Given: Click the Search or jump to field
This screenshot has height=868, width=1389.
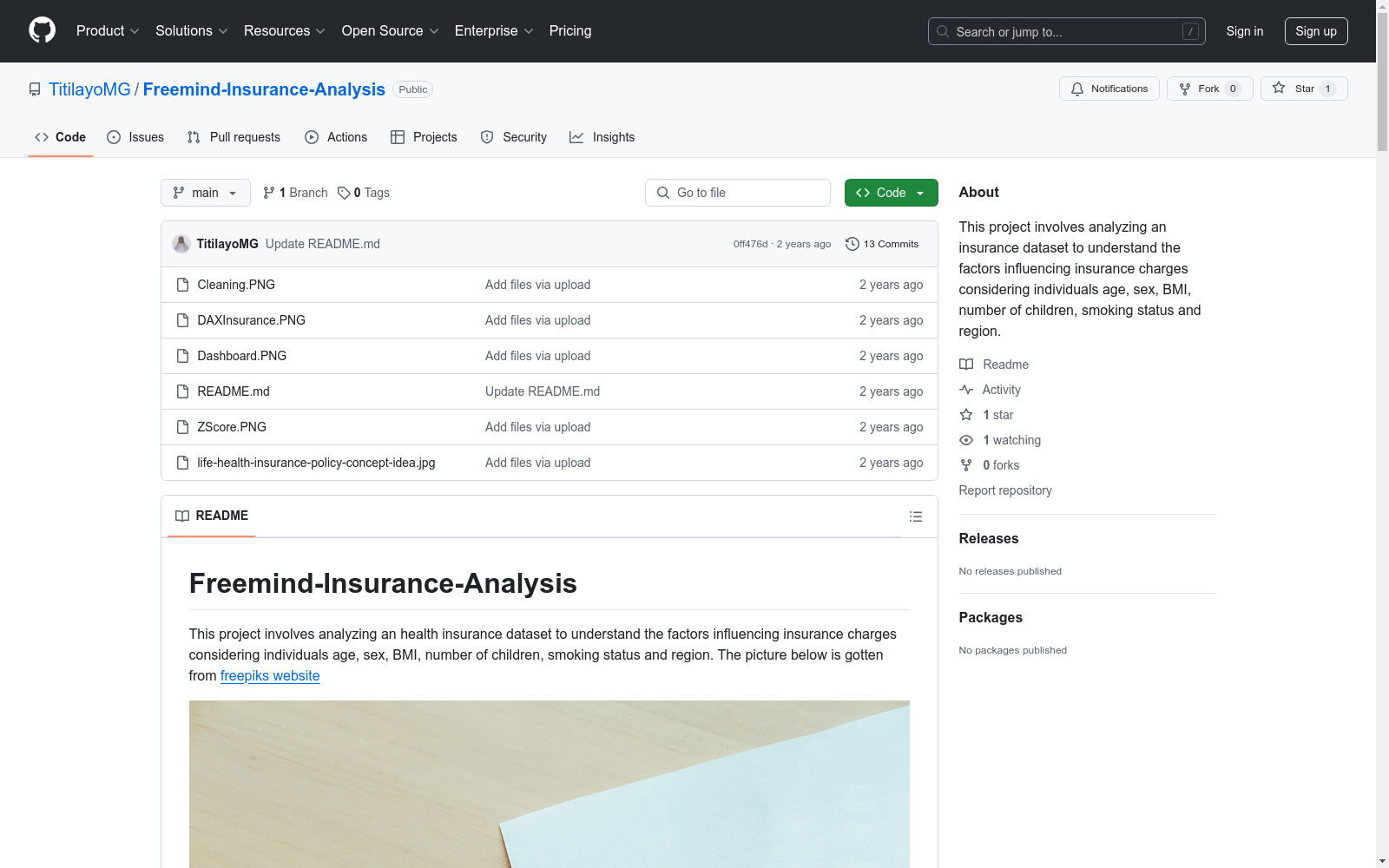Looking at the screenshot, I should coord(1067,31).
